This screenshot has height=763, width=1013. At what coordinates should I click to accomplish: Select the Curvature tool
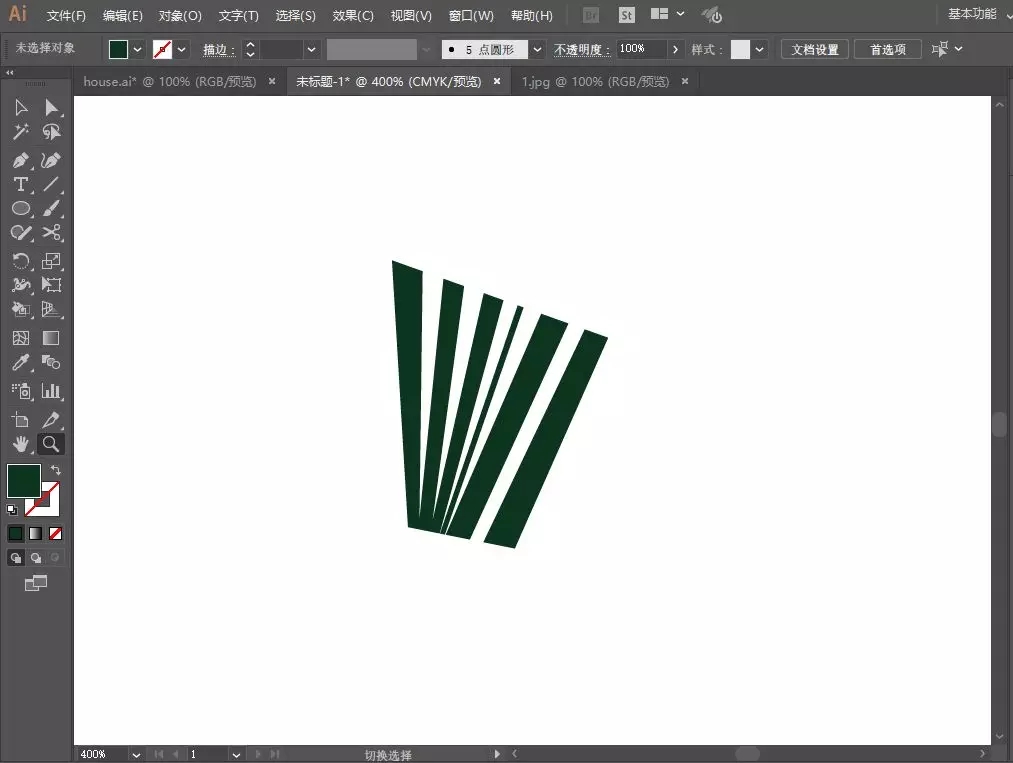pyautogui.click(x=51, y=160)
